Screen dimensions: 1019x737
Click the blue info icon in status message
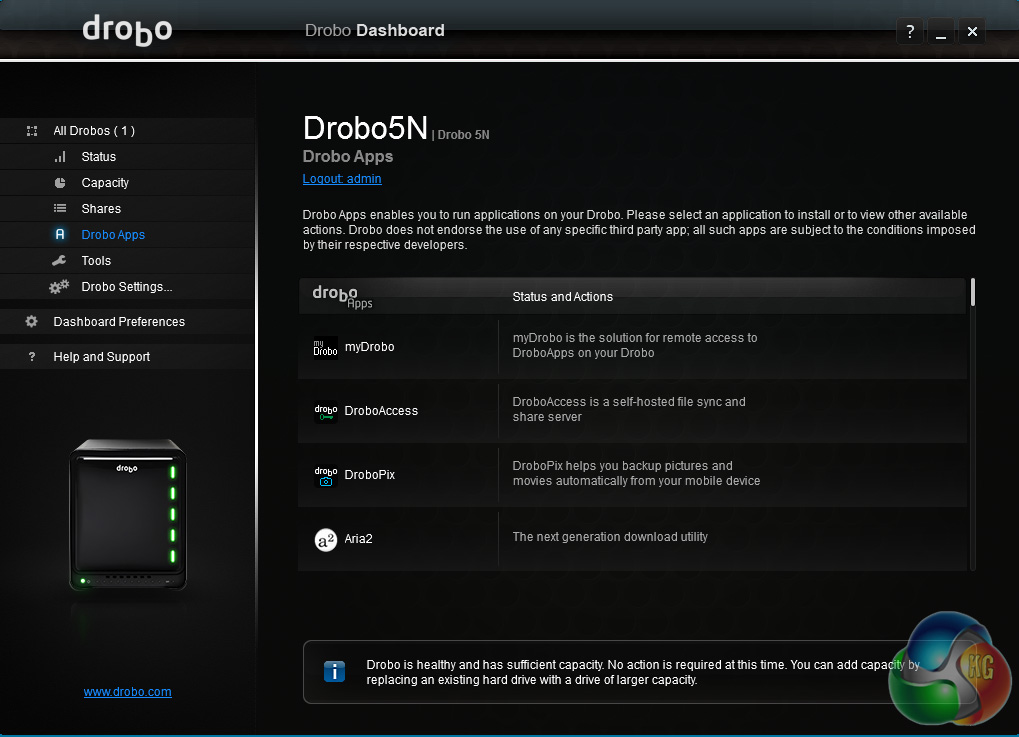(x=335, y=671)
